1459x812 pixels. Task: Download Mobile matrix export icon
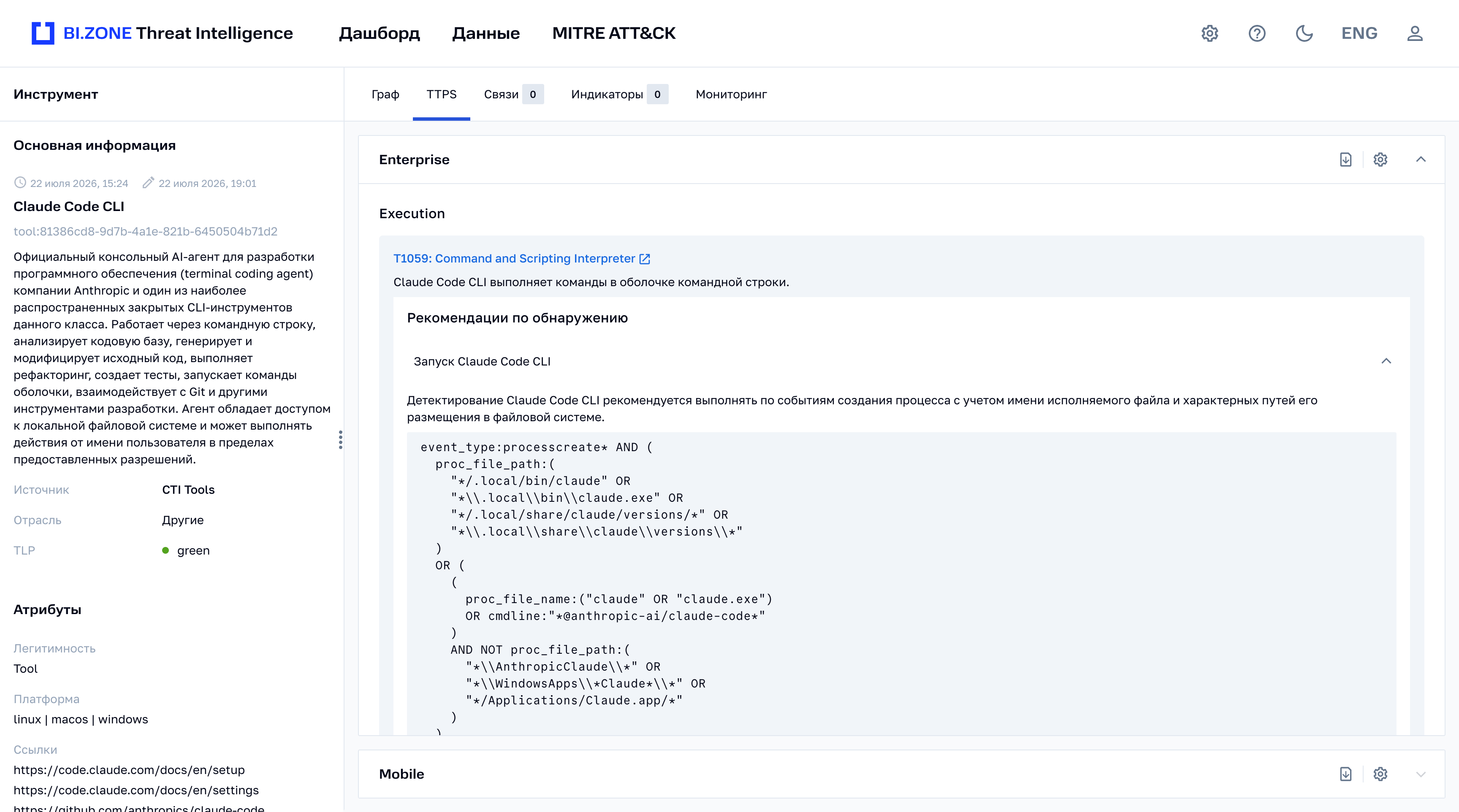[1346, 774]
